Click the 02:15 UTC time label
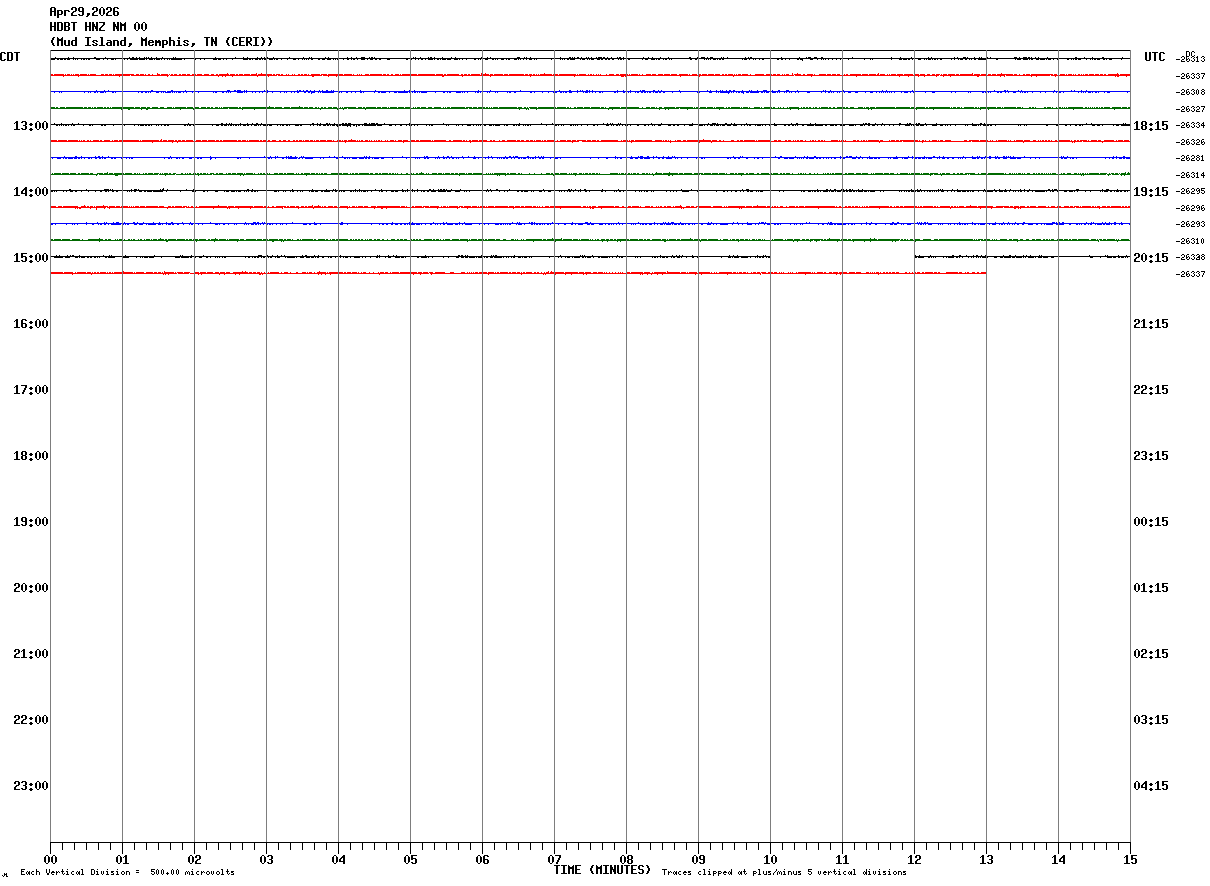Viewport: 1210px width, 886px height. (1151, 654)
